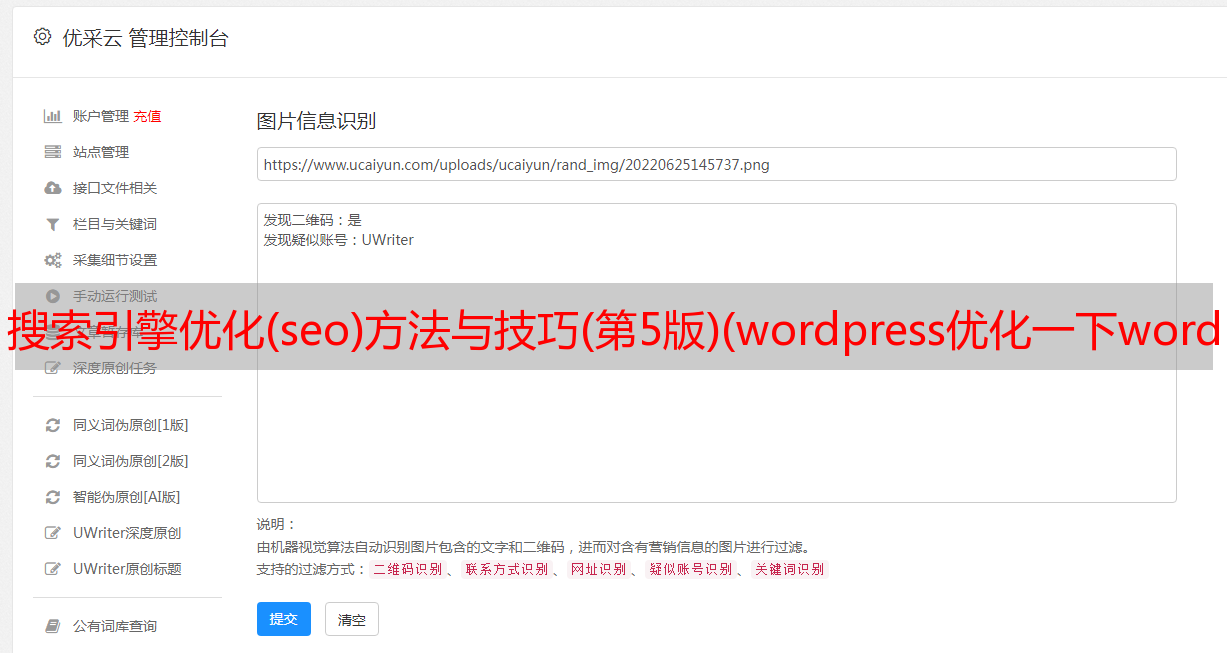
Task: Click the book icon for 公有词库查询
Action: (53, 626)
